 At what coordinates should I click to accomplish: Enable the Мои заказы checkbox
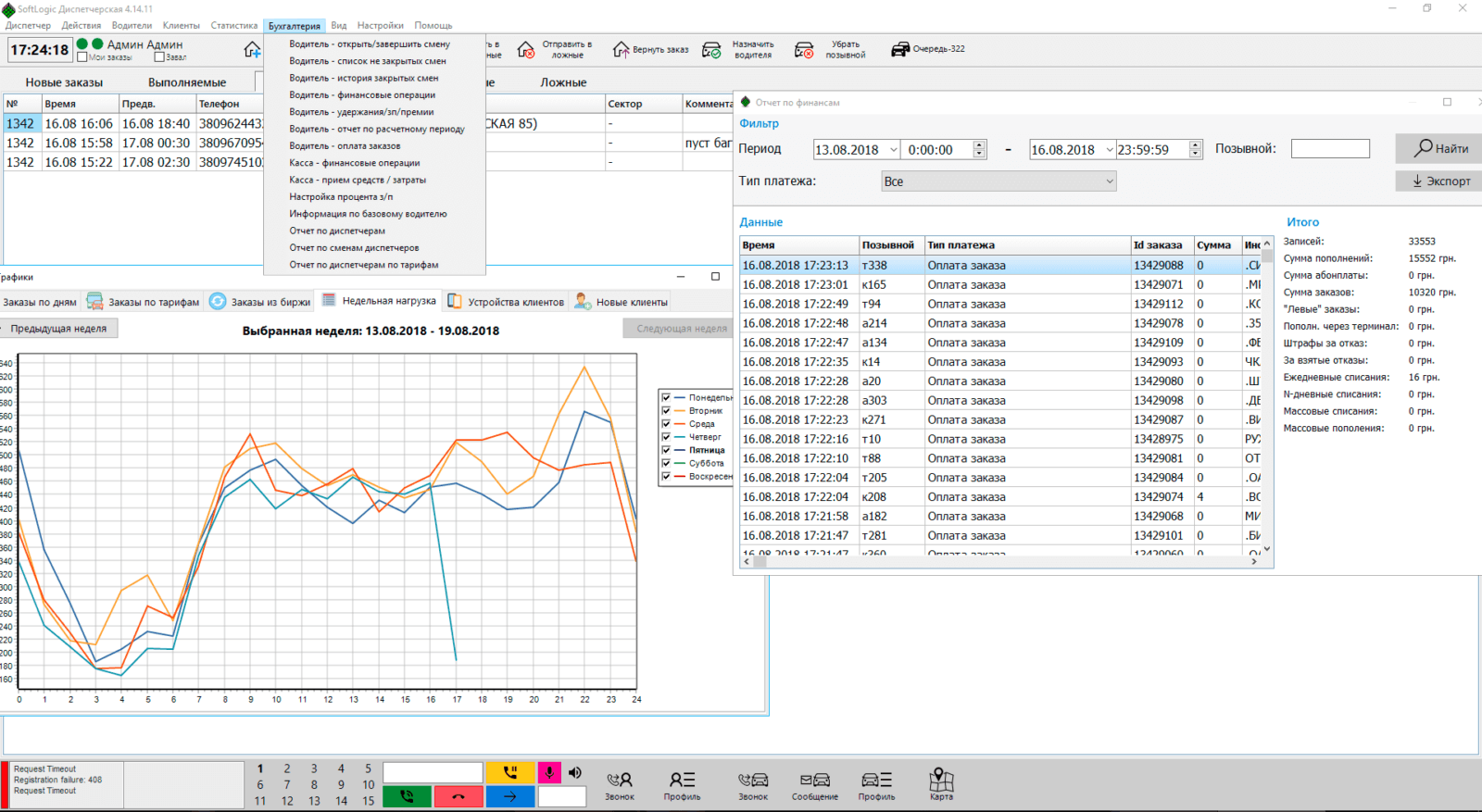point(82,57)
